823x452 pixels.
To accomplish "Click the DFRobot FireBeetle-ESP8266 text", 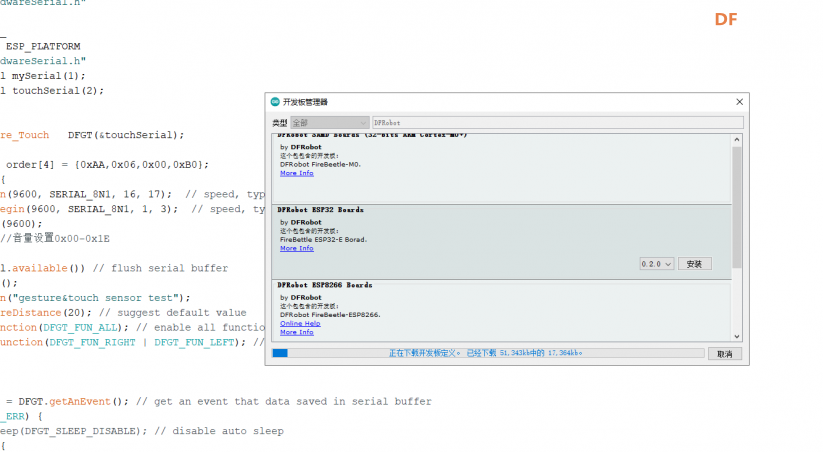I will (x=330, y=315).
